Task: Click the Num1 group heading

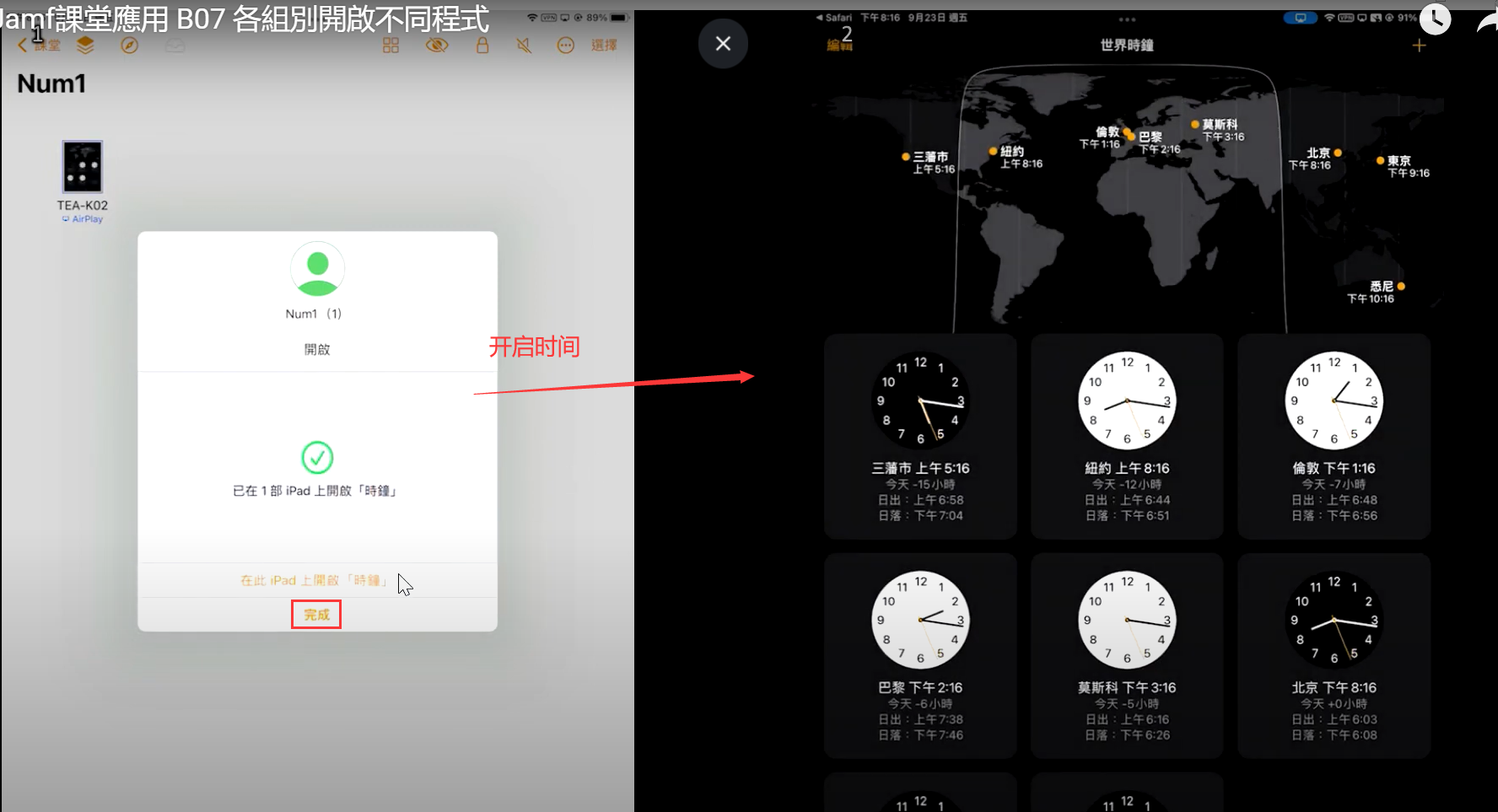Action: click(51, 83)
